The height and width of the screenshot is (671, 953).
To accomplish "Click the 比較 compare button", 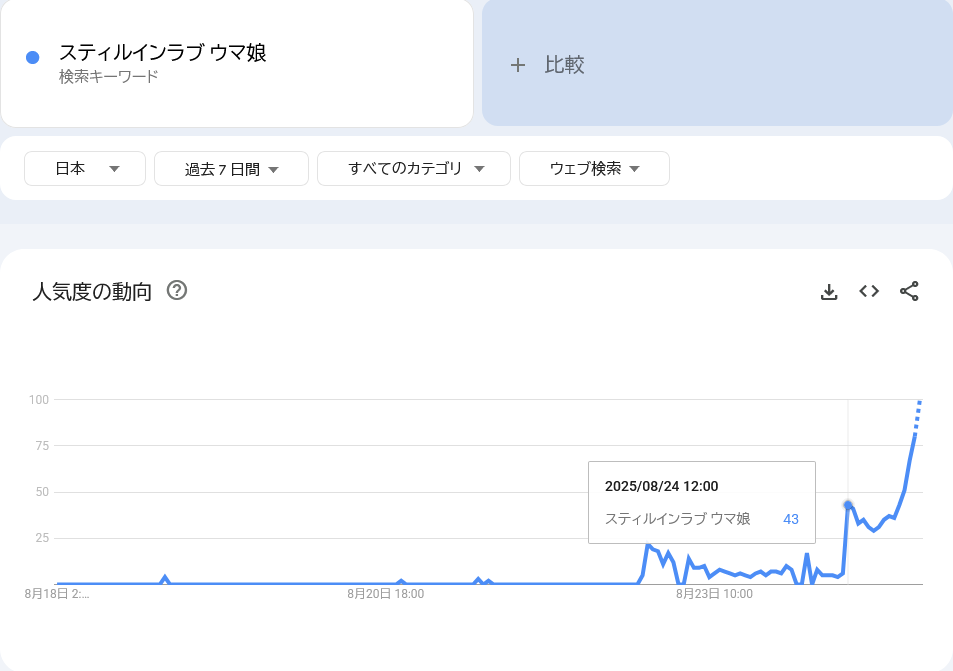I will [564, 65].
